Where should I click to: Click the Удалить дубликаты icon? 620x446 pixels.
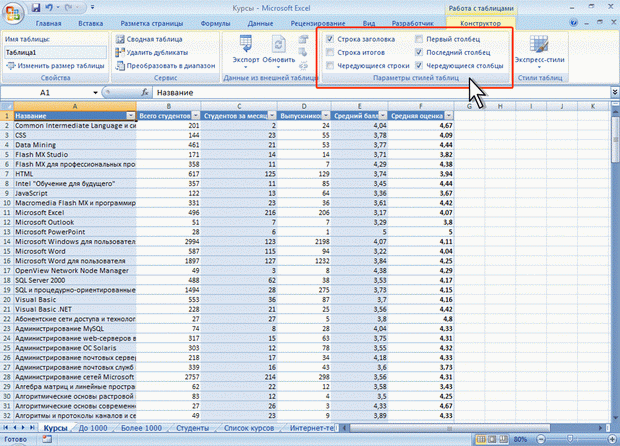coord(120,52)
